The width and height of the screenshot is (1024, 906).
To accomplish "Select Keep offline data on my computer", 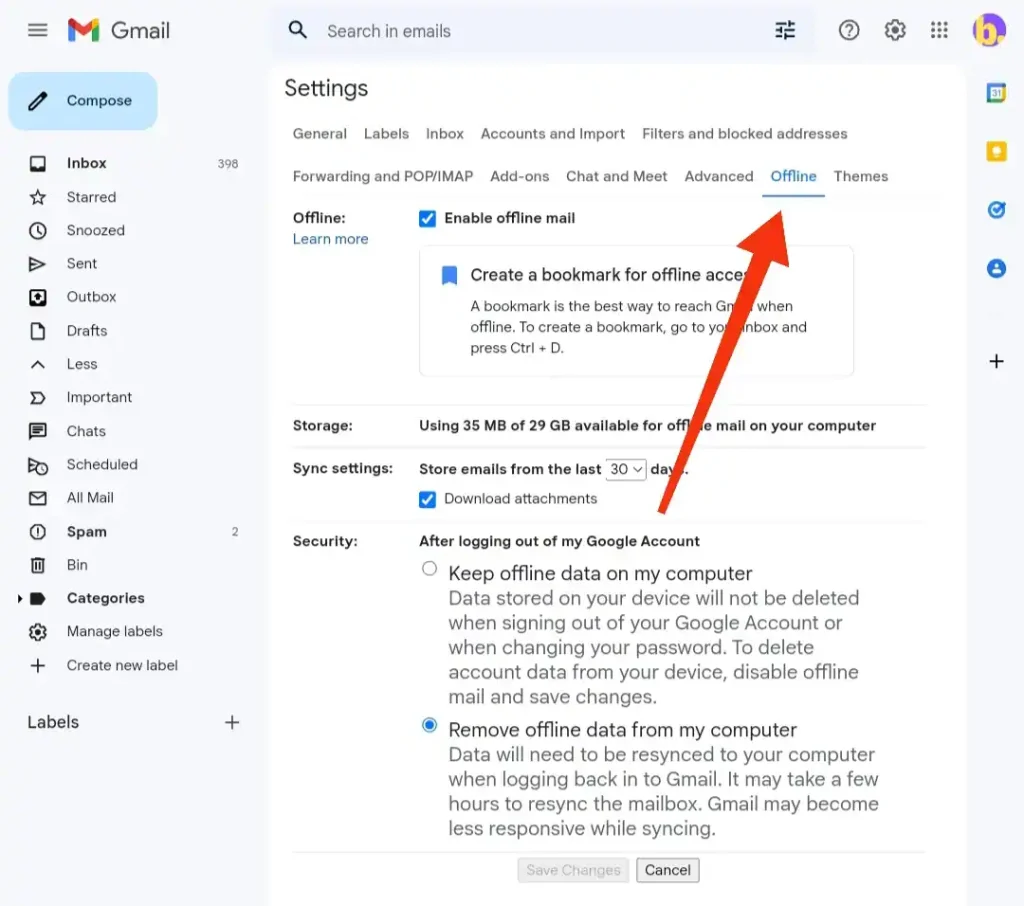I will pyautogui.click(x=429, y=567).
